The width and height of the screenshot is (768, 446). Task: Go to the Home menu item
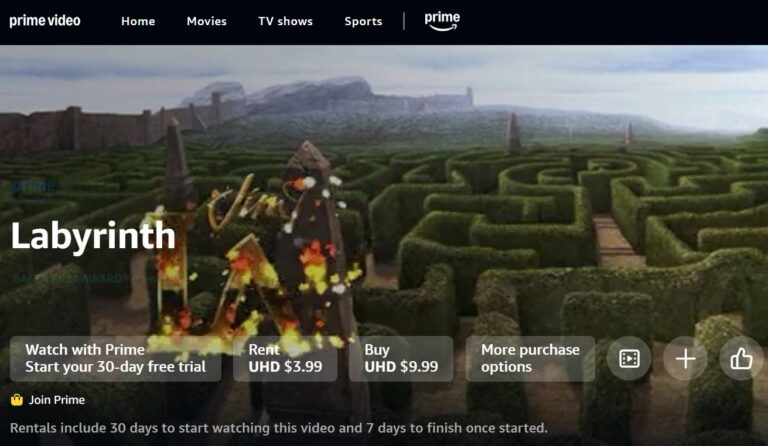(x=138, y=21)
